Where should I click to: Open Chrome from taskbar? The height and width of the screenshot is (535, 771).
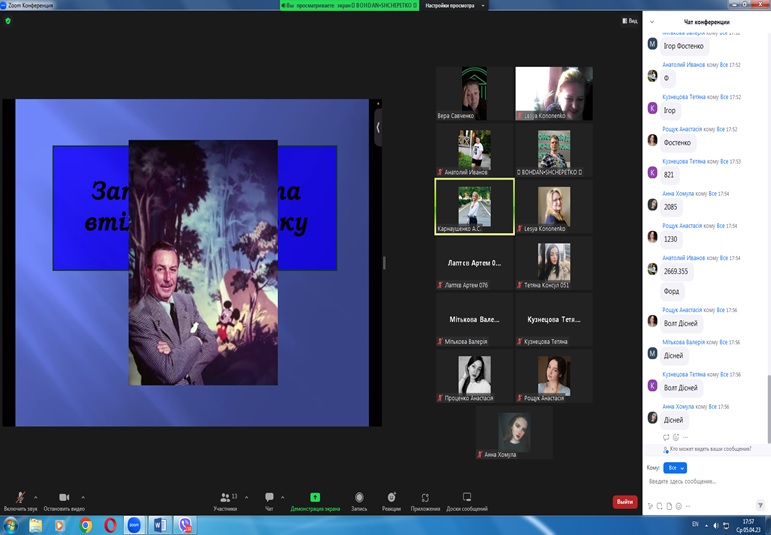click(86, 525)
